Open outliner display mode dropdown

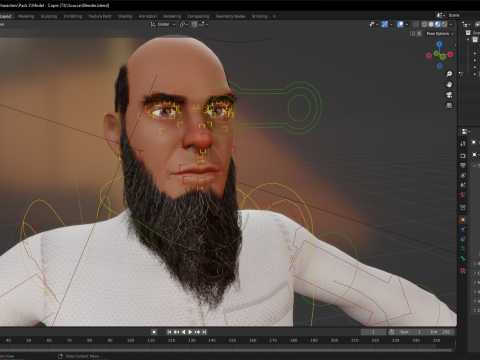pyautogui.click(x=466, y=24)
